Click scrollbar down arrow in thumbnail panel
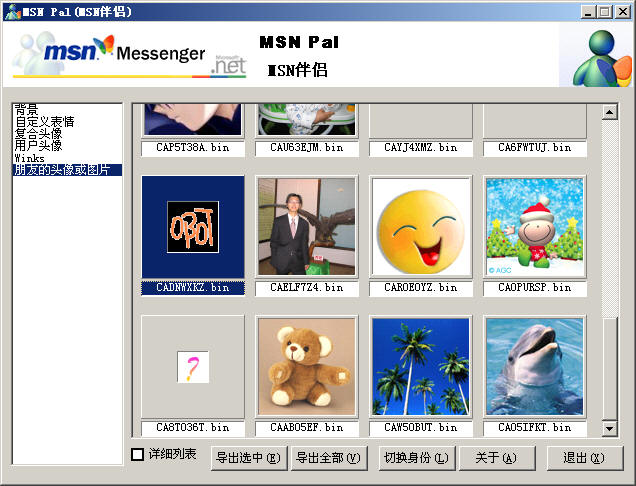The height and width of the screenshot is (486, 636). [610, 428]
